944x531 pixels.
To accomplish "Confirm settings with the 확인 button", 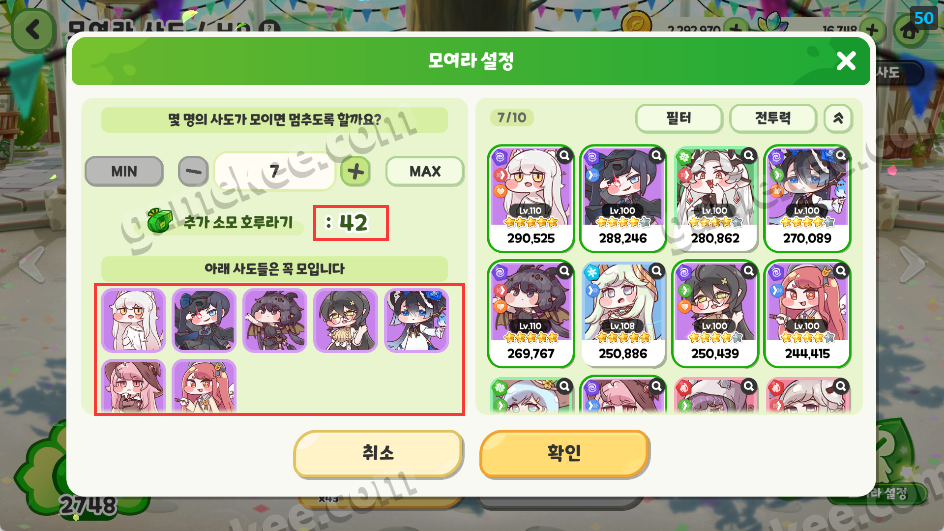I will [564, 453].
